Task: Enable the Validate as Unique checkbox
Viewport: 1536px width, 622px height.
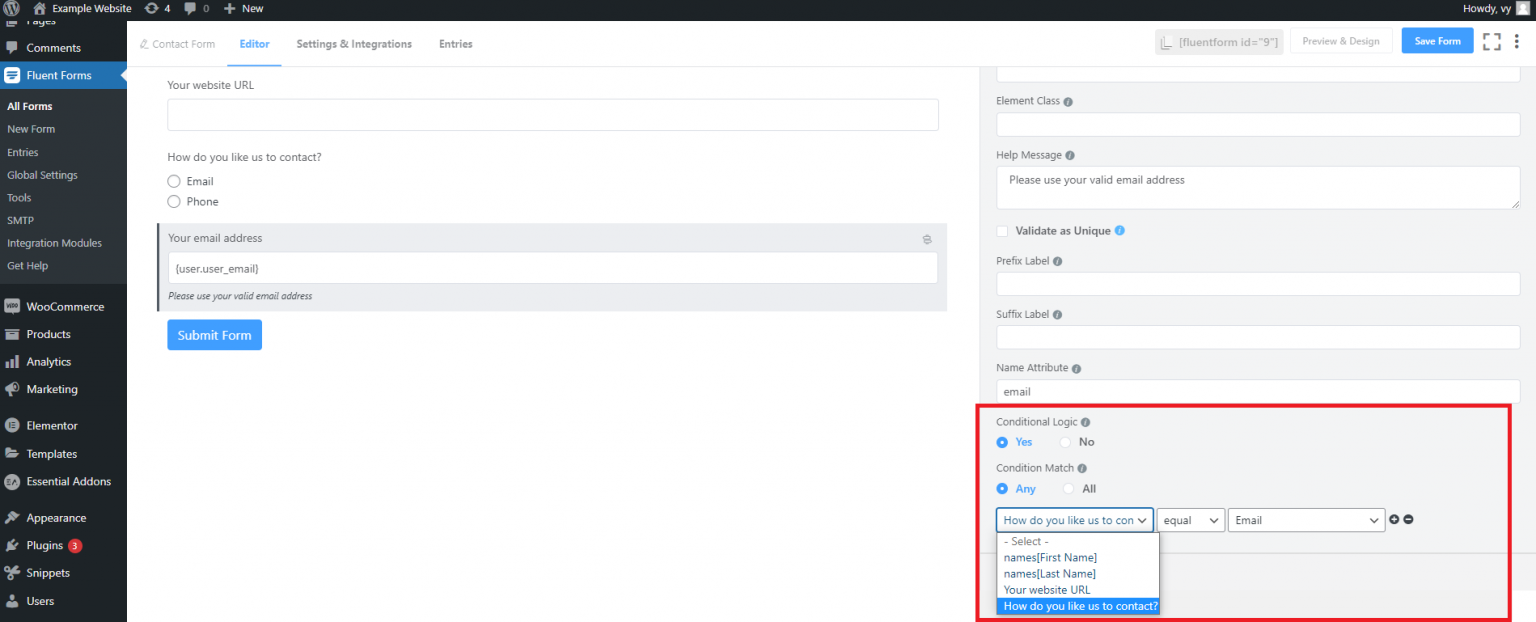Action: (1002, 231)
